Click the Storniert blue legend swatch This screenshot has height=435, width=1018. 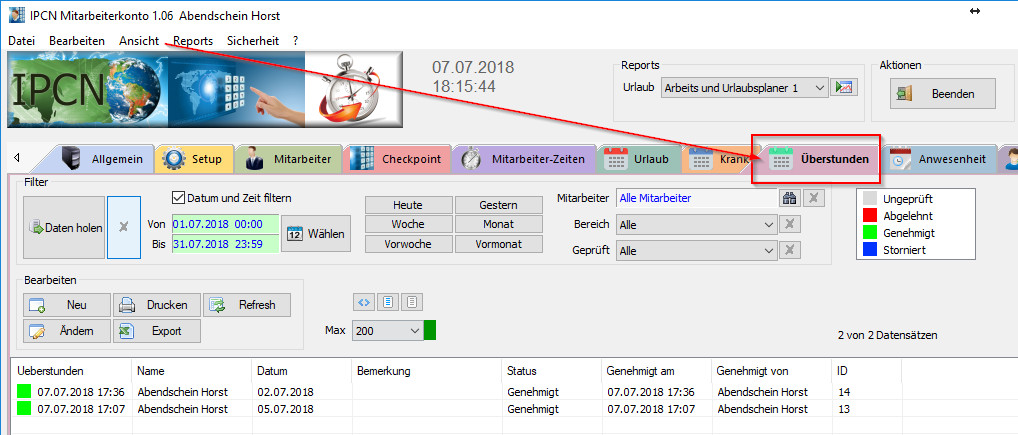[x=868, y=249]
